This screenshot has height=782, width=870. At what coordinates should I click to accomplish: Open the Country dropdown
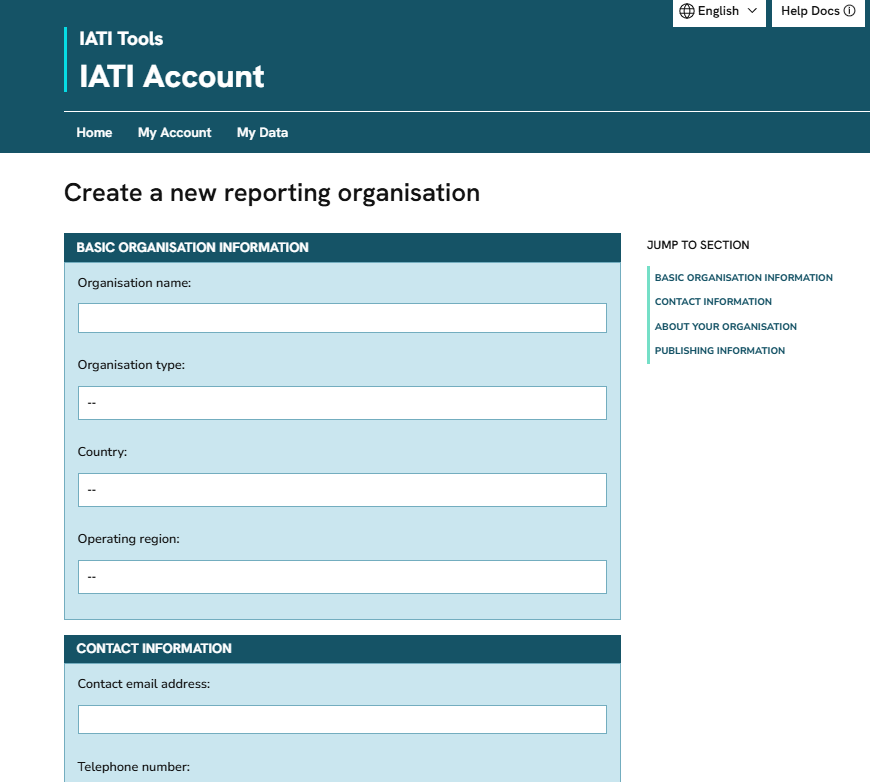(x=342, y=490)
